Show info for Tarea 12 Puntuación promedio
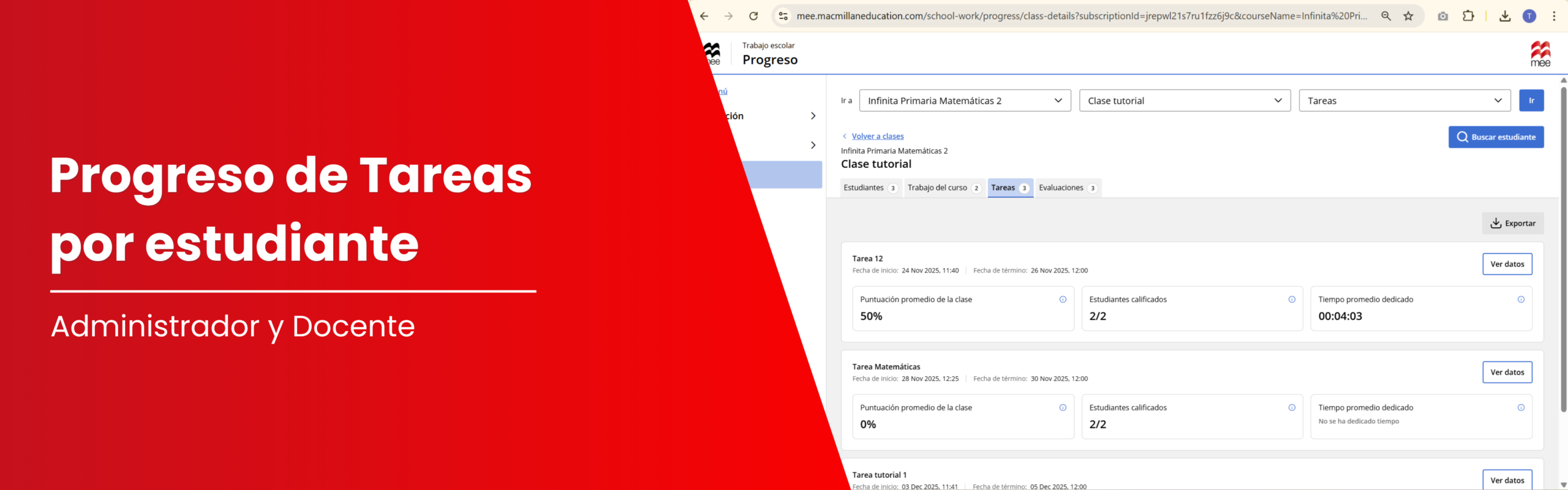 point(1063,300)
